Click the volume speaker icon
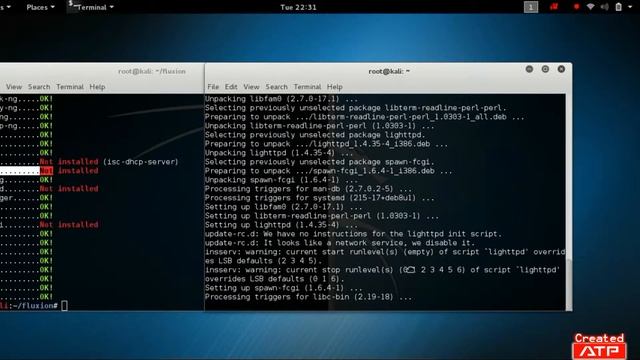Viewport: 640px width, 360px height. [x=604, y=7]
